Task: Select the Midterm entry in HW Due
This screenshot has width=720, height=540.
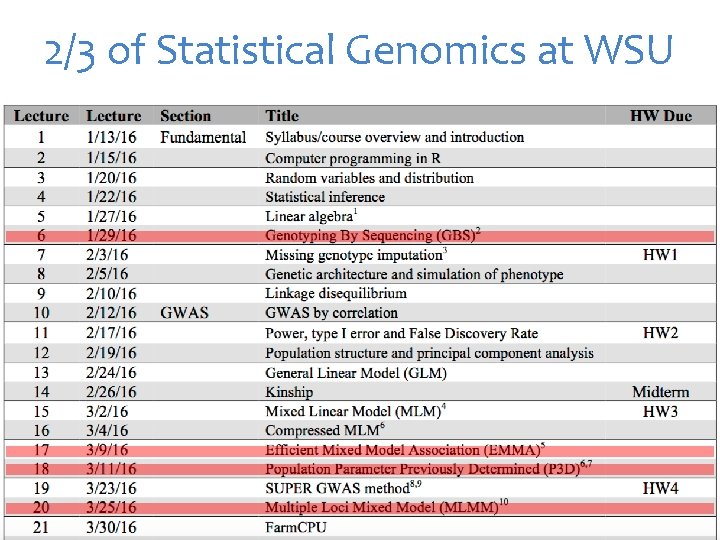Action: 661,391
